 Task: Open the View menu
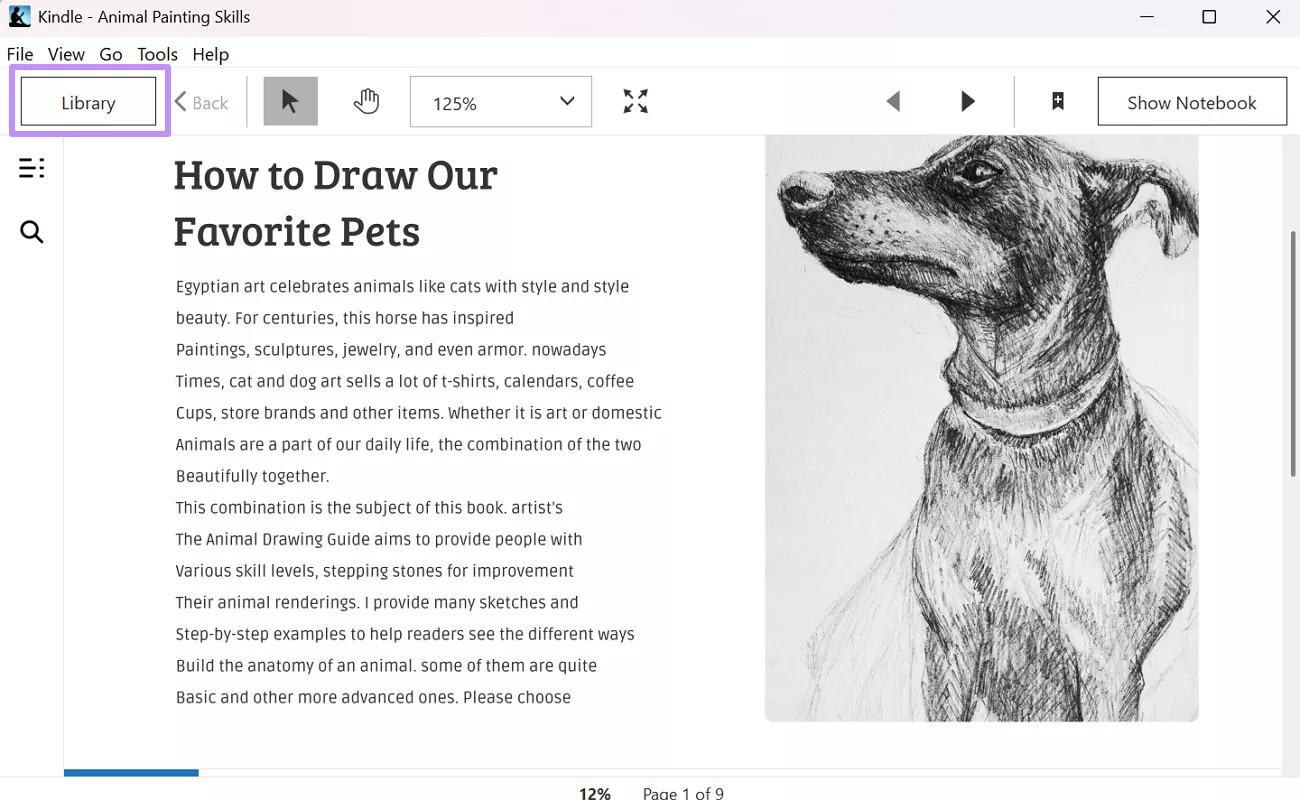pos(66,54)
